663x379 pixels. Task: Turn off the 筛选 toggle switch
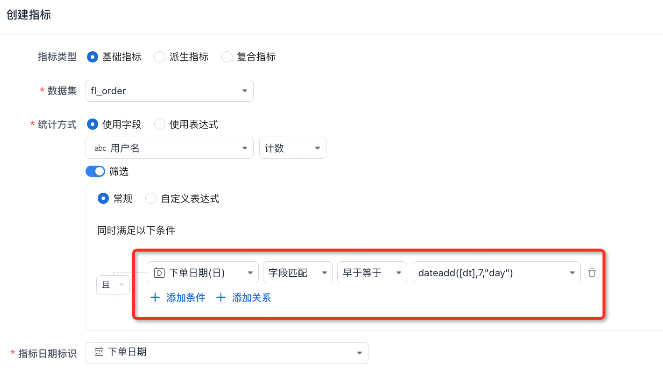click(x=95, y=171)
